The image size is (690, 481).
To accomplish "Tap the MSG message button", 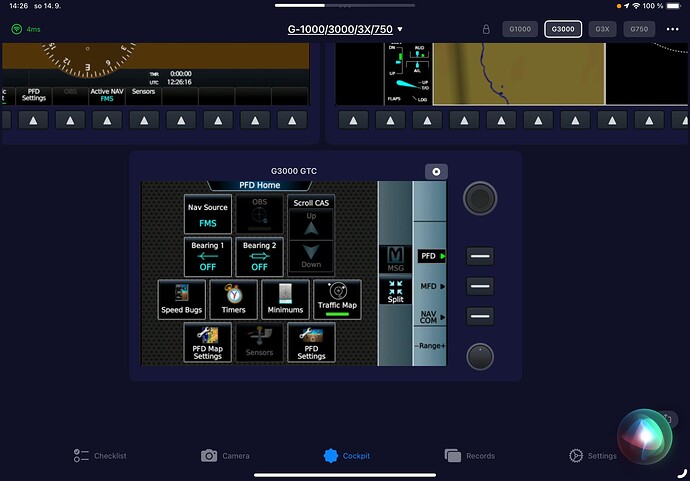I will pyautogui.click(x=395, y=259).
